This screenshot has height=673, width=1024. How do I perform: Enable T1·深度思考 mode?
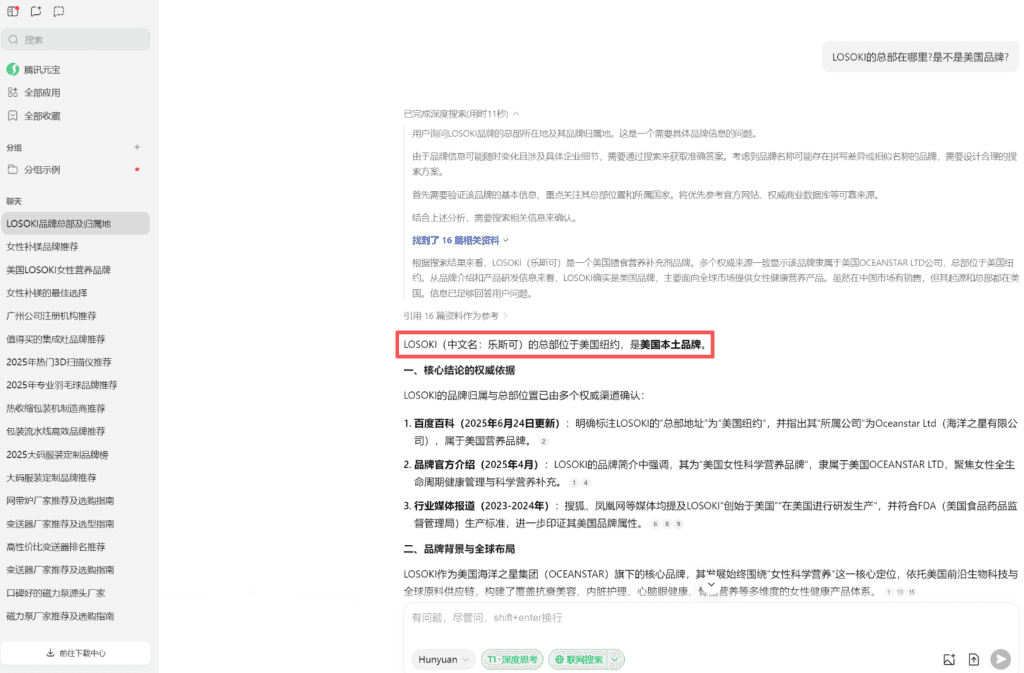pyautogui.click(x=511, y=659)
